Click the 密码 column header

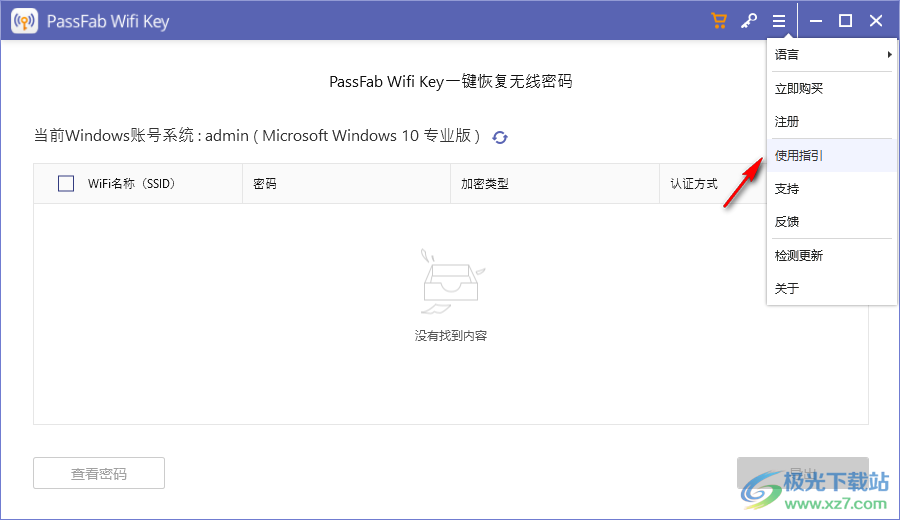point(346,184)
